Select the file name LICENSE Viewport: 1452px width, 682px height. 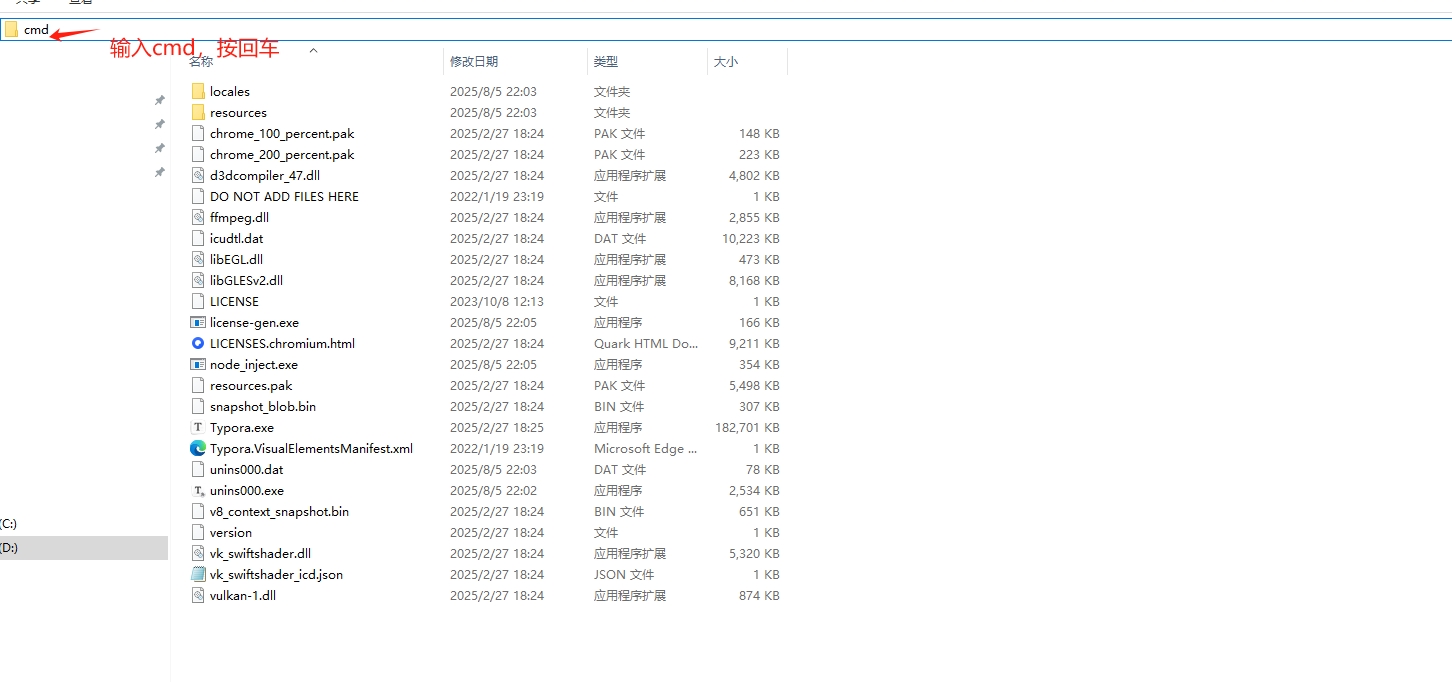pos(234,302)
